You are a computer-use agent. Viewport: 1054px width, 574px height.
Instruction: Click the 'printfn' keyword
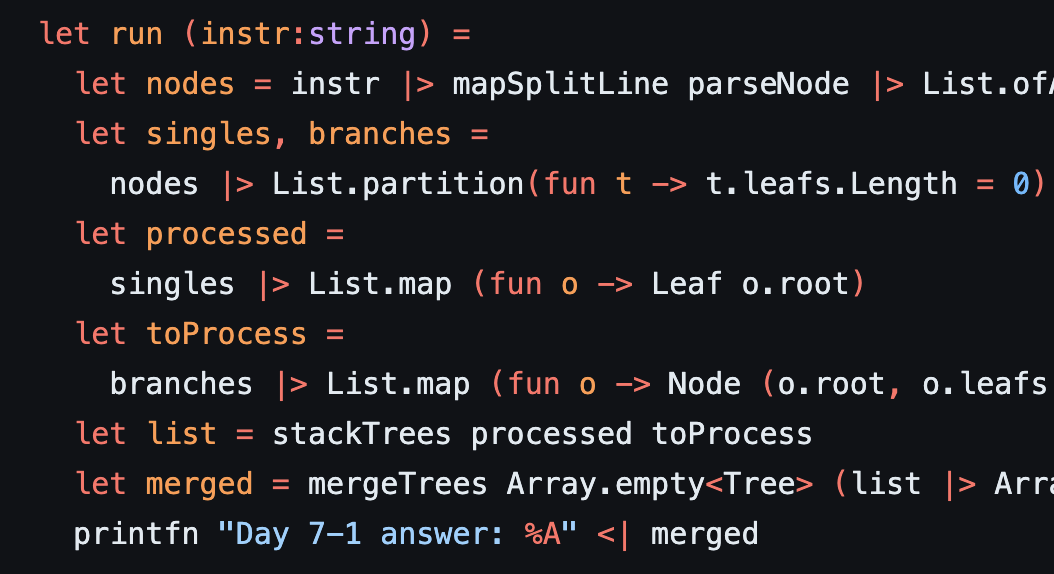pyautogui.click(x=136, y=534)
